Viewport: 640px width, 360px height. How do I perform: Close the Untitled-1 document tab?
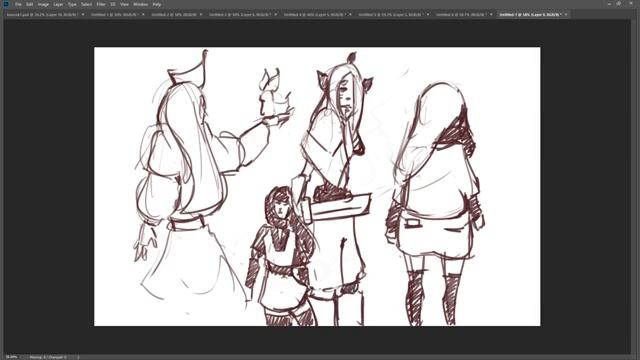143,14
